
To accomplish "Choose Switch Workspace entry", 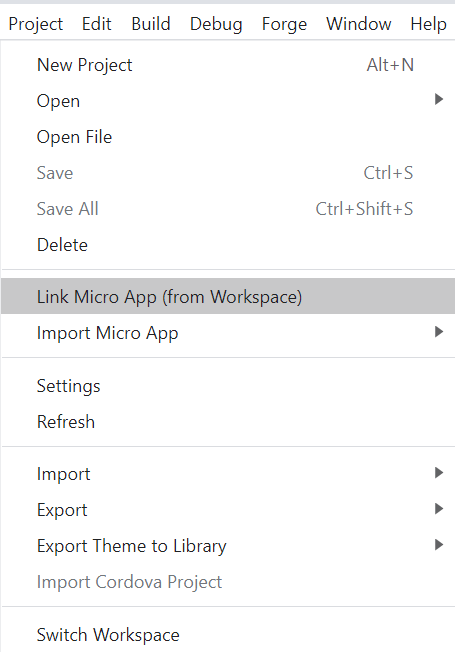I will tap(228, 635).
